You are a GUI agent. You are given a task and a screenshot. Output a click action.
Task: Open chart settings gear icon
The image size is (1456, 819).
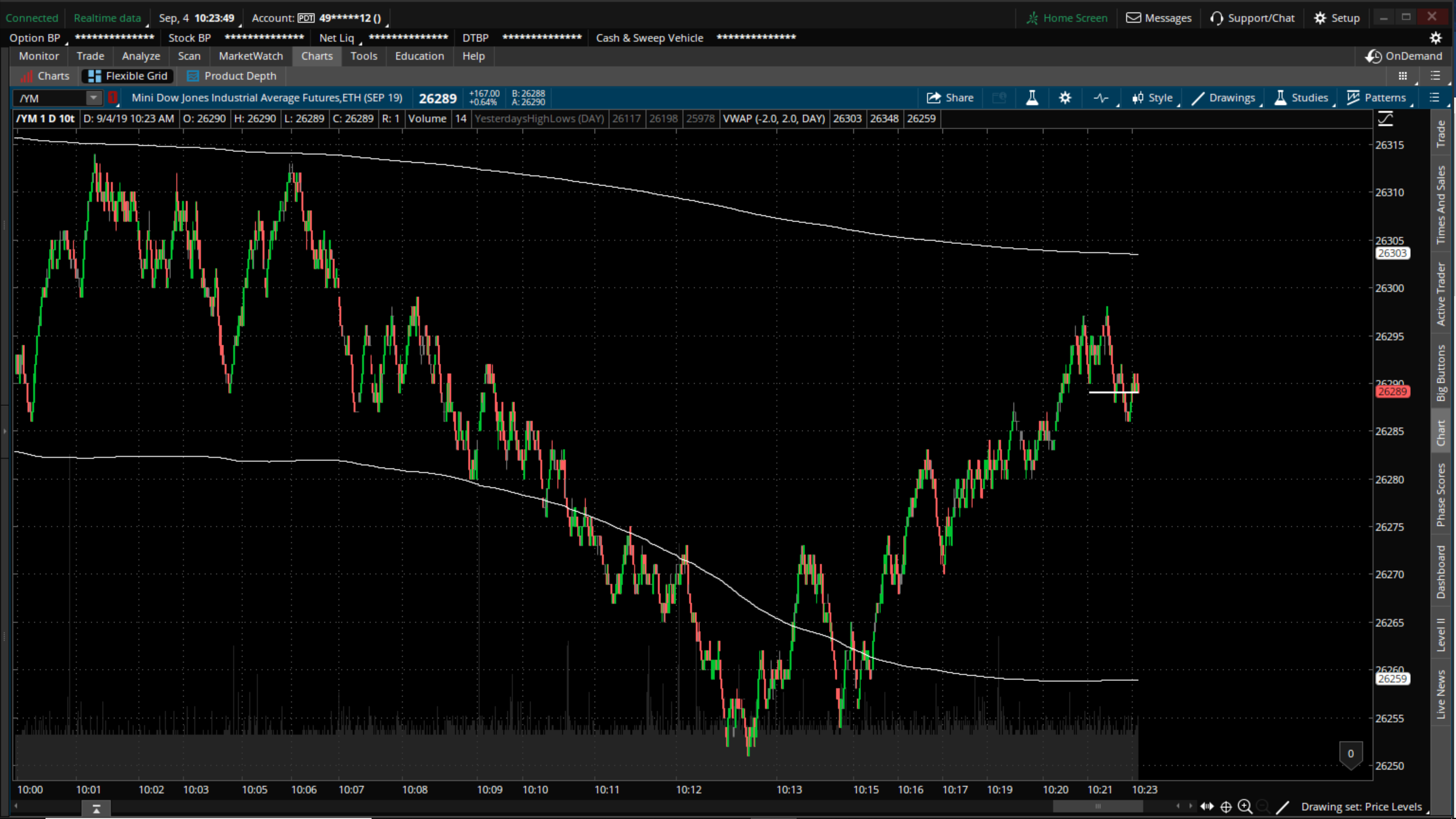[1065, 98]
